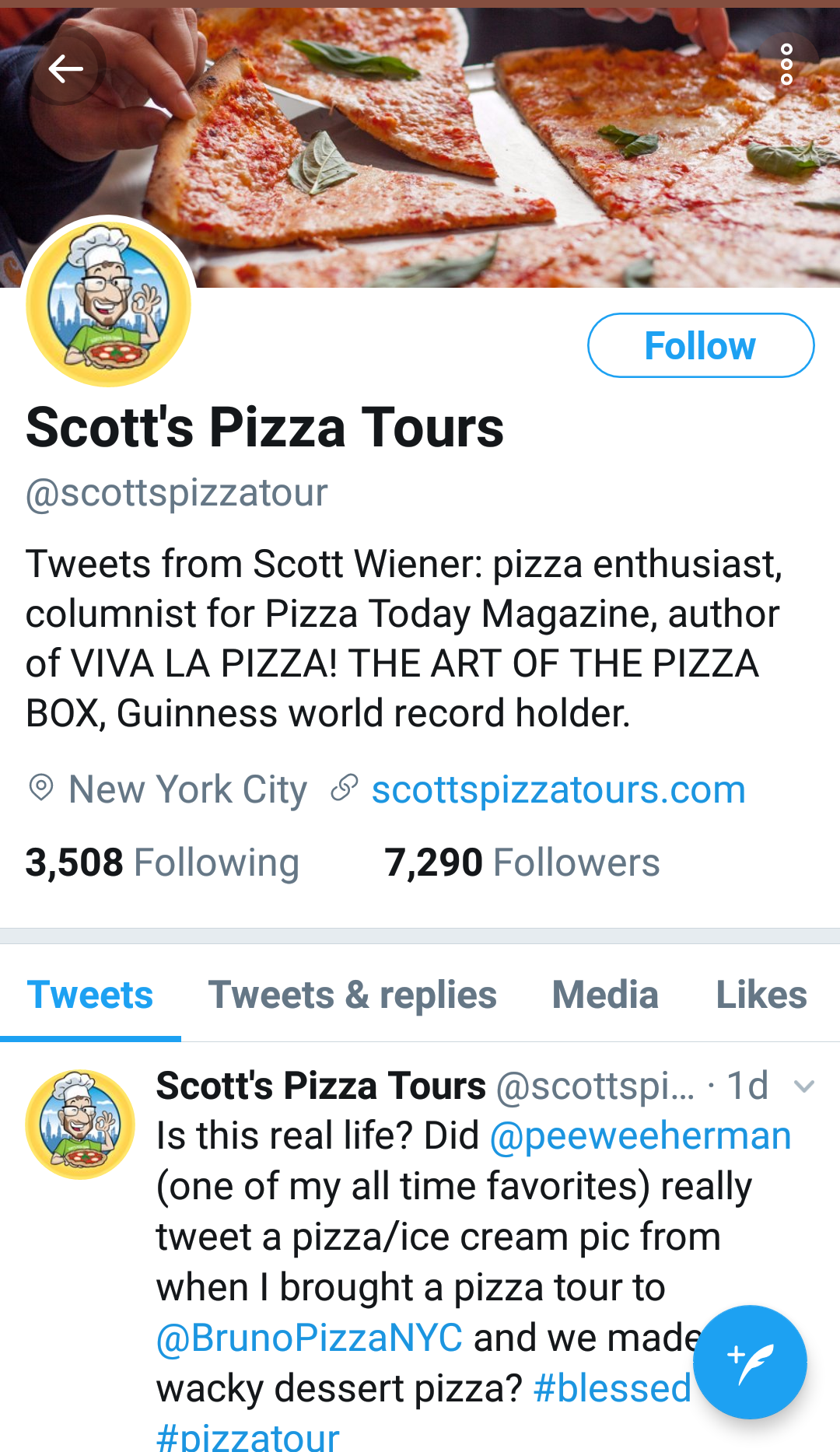View the 7,290 Followers list
840x1452 pixels.
pyautogui.click(x=522, y=862)
